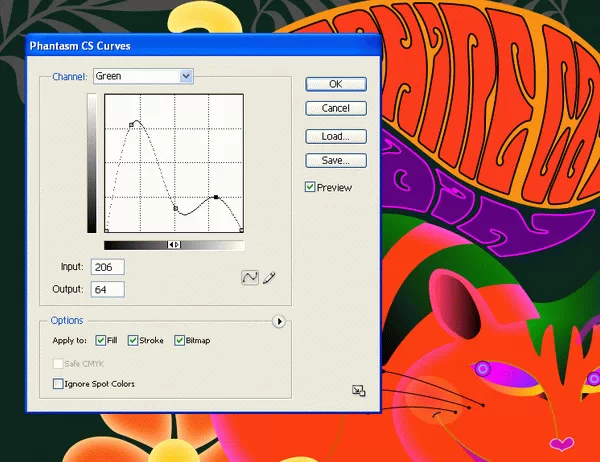600x462 pixels.
Task: Select the pencil draw curve tool
Action: tap(269, 277)
